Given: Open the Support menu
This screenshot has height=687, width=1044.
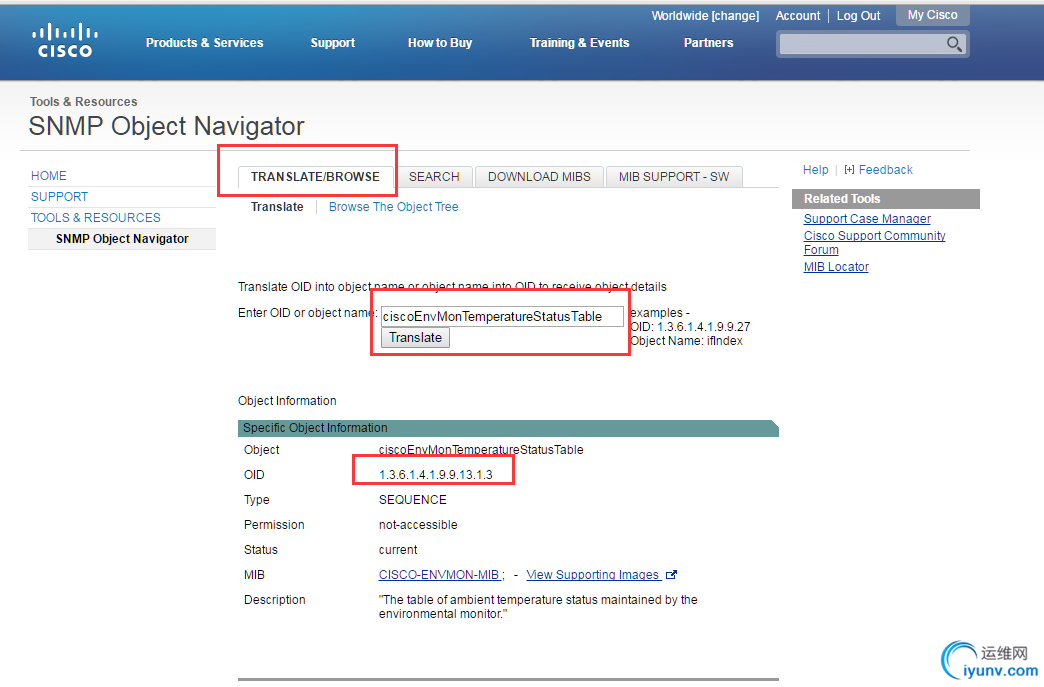Looking at the screenshot, I should coord(332,43).
